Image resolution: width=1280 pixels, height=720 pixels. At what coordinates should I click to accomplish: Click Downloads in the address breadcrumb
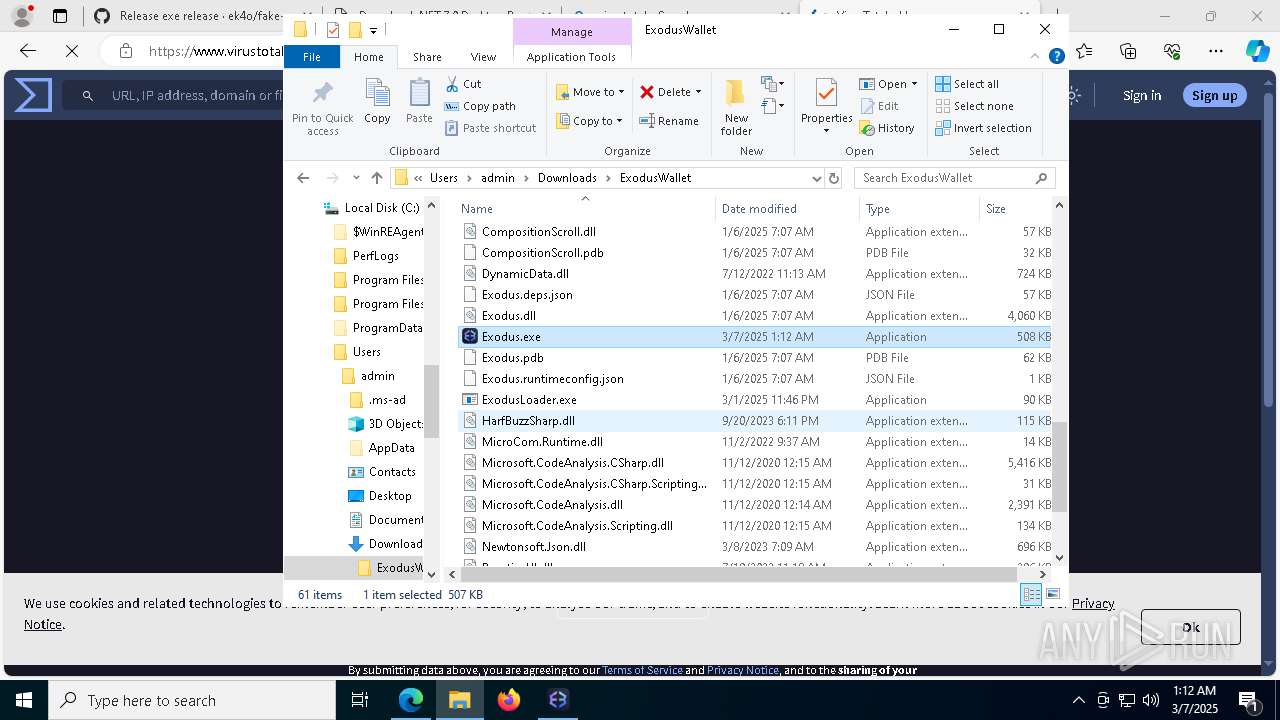coord(567,178)
